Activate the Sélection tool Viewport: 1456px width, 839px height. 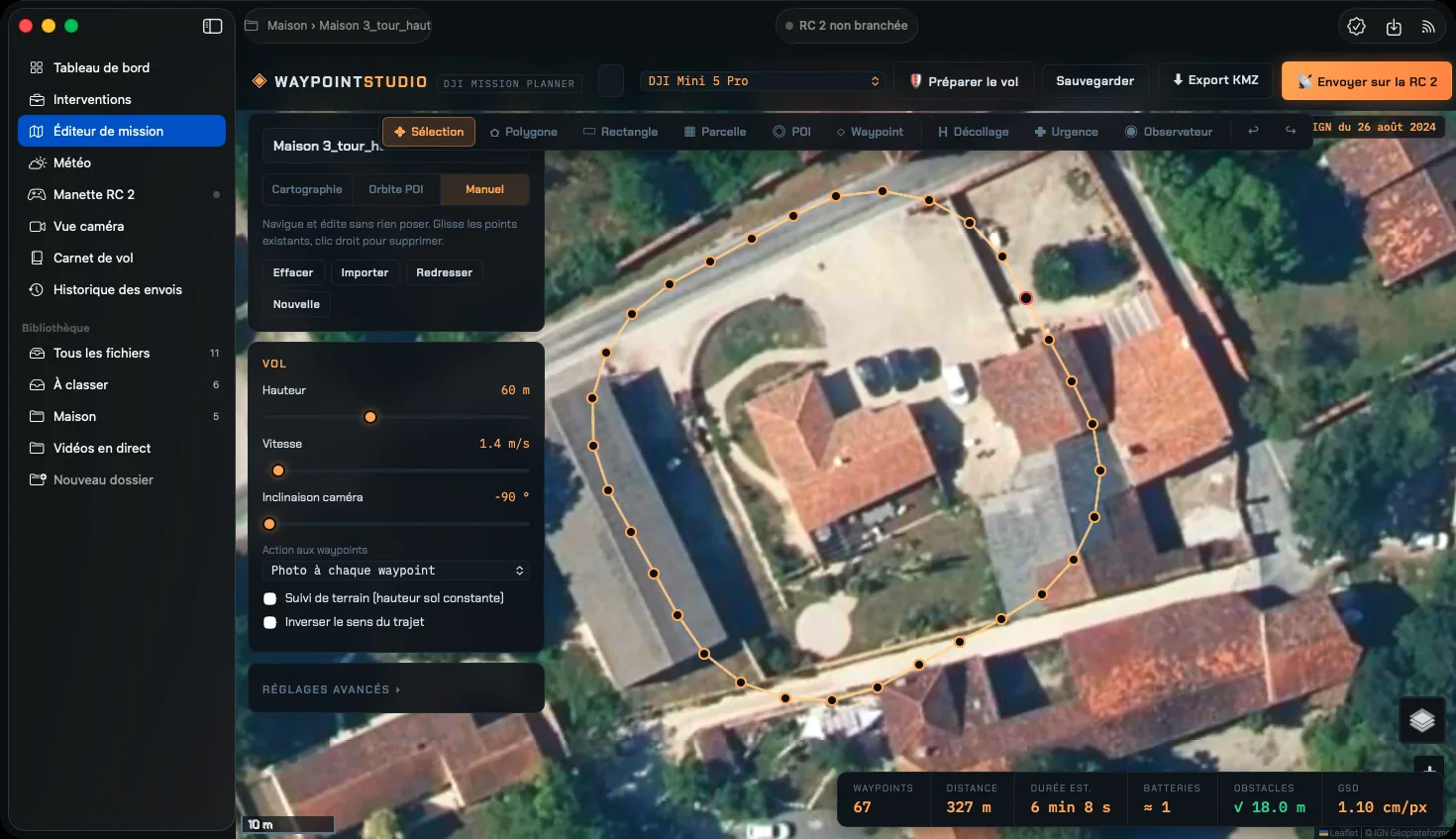(429, 132)
